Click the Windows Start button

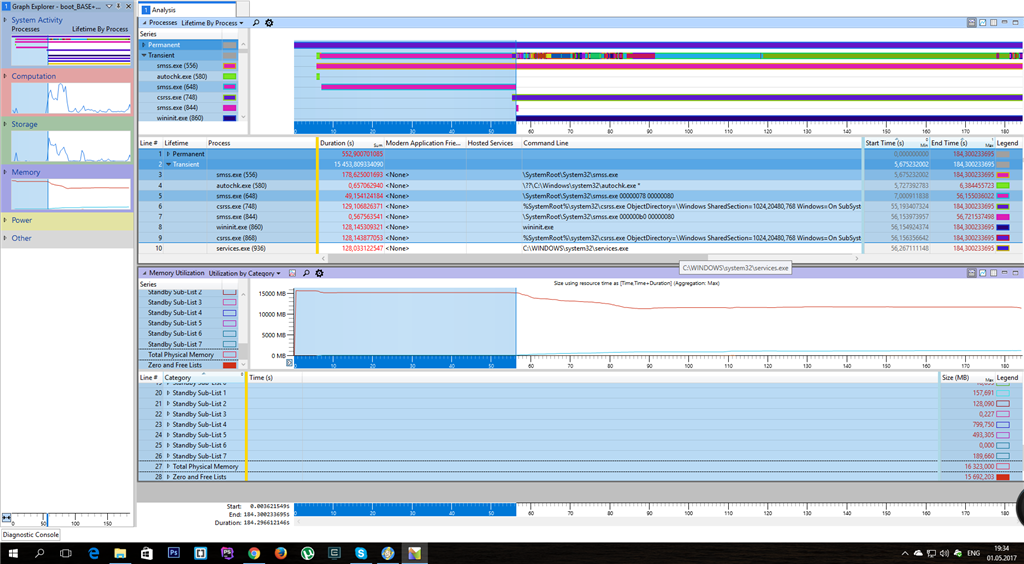[13, 553]
